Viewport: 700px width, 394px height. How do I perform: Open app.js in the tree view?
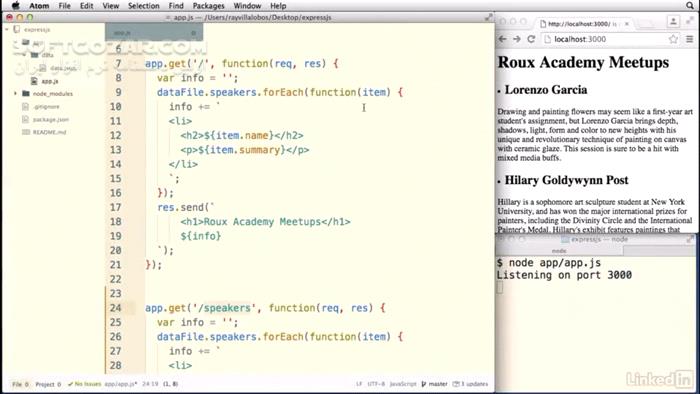(50, 81)
